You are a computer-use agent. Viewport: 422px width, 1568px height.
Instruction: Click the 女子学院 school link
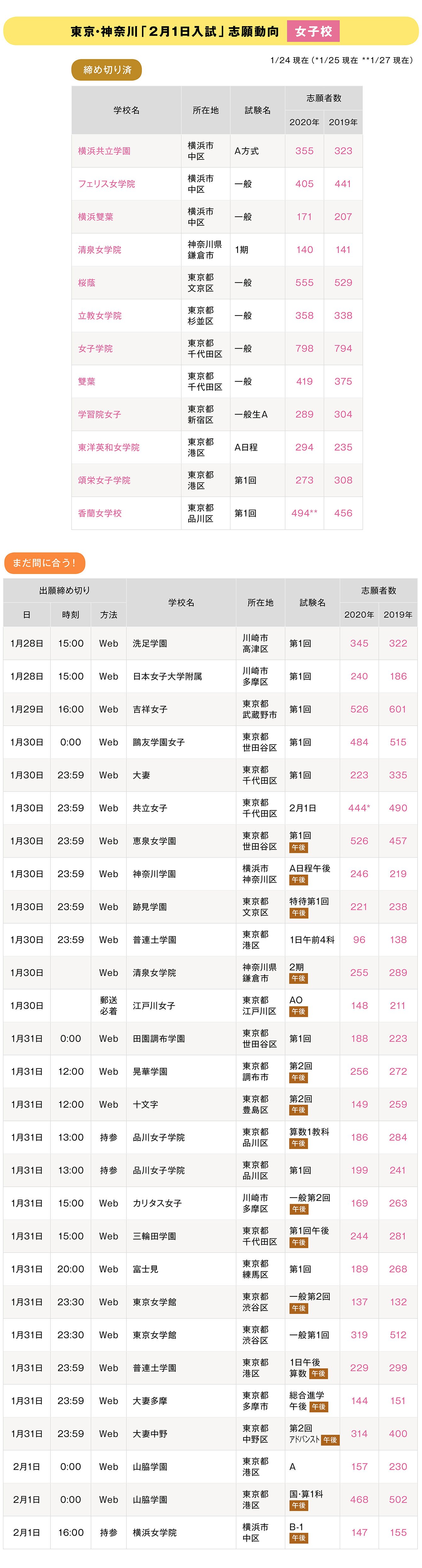pos(95,348)
